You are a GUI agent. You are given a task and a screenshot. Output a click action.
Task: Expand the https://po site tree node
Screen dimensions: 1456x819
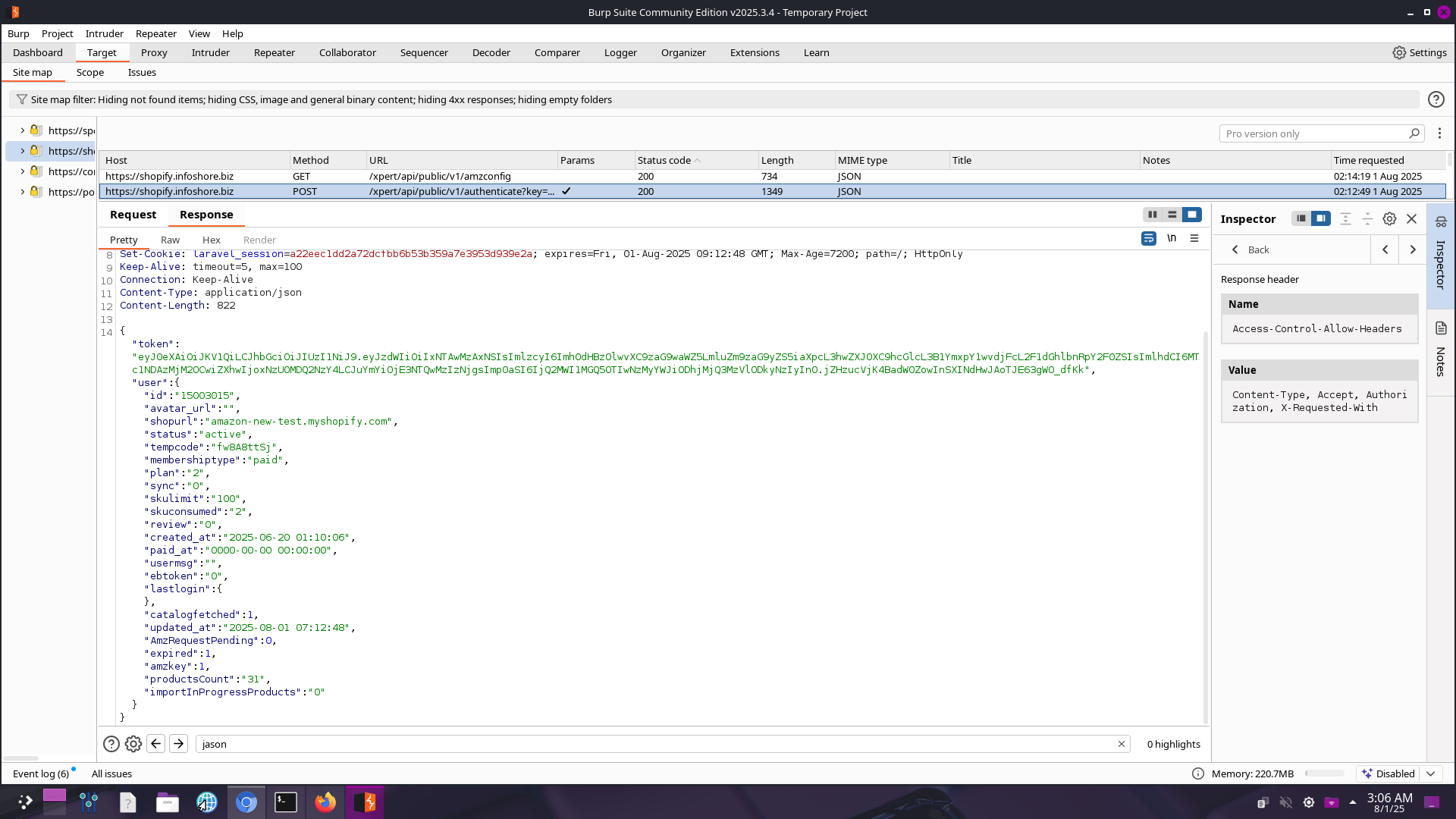coord(22,192)
